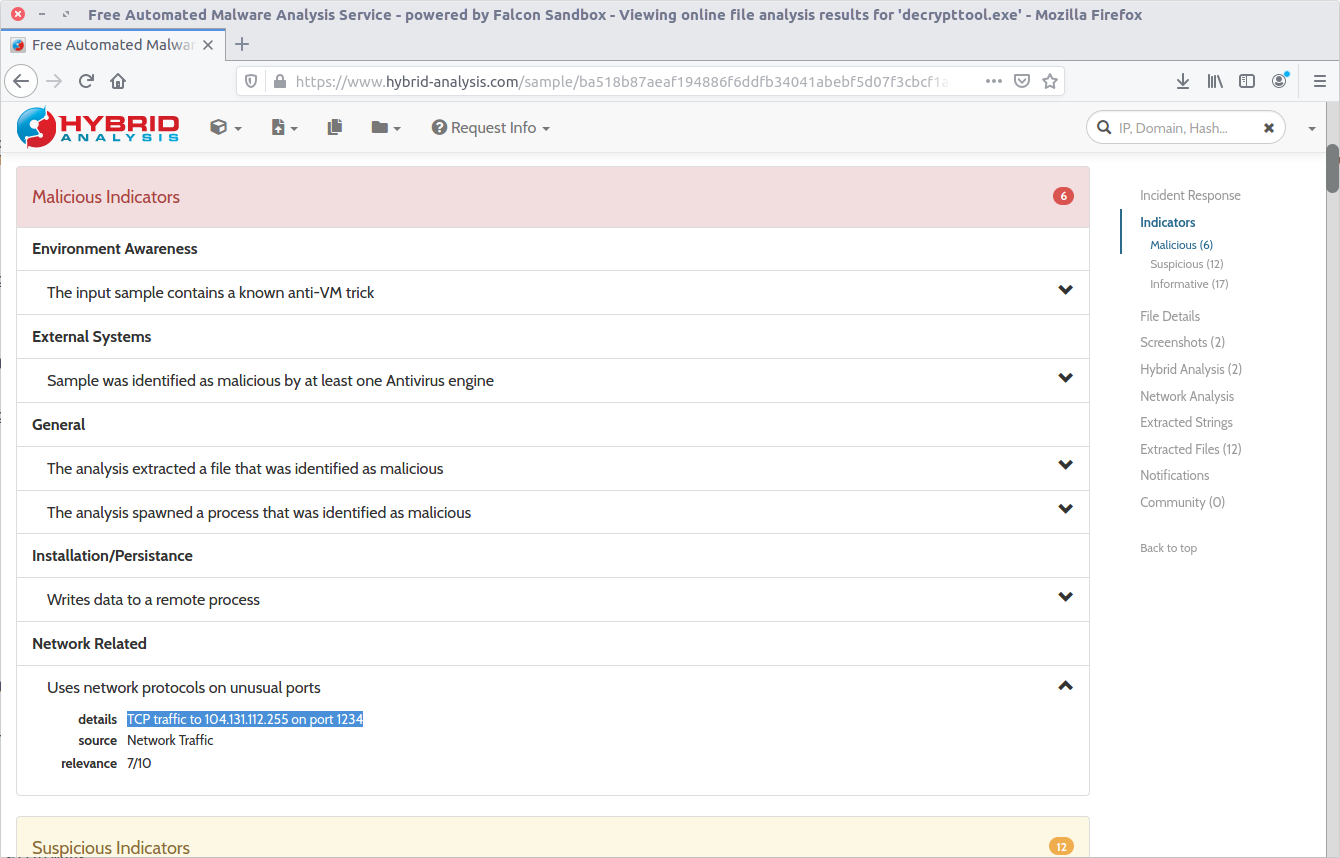Screen dimensions: 1340x858
Task: Expand 'Writes data to a remote process'
Action: coord(1065,598)
